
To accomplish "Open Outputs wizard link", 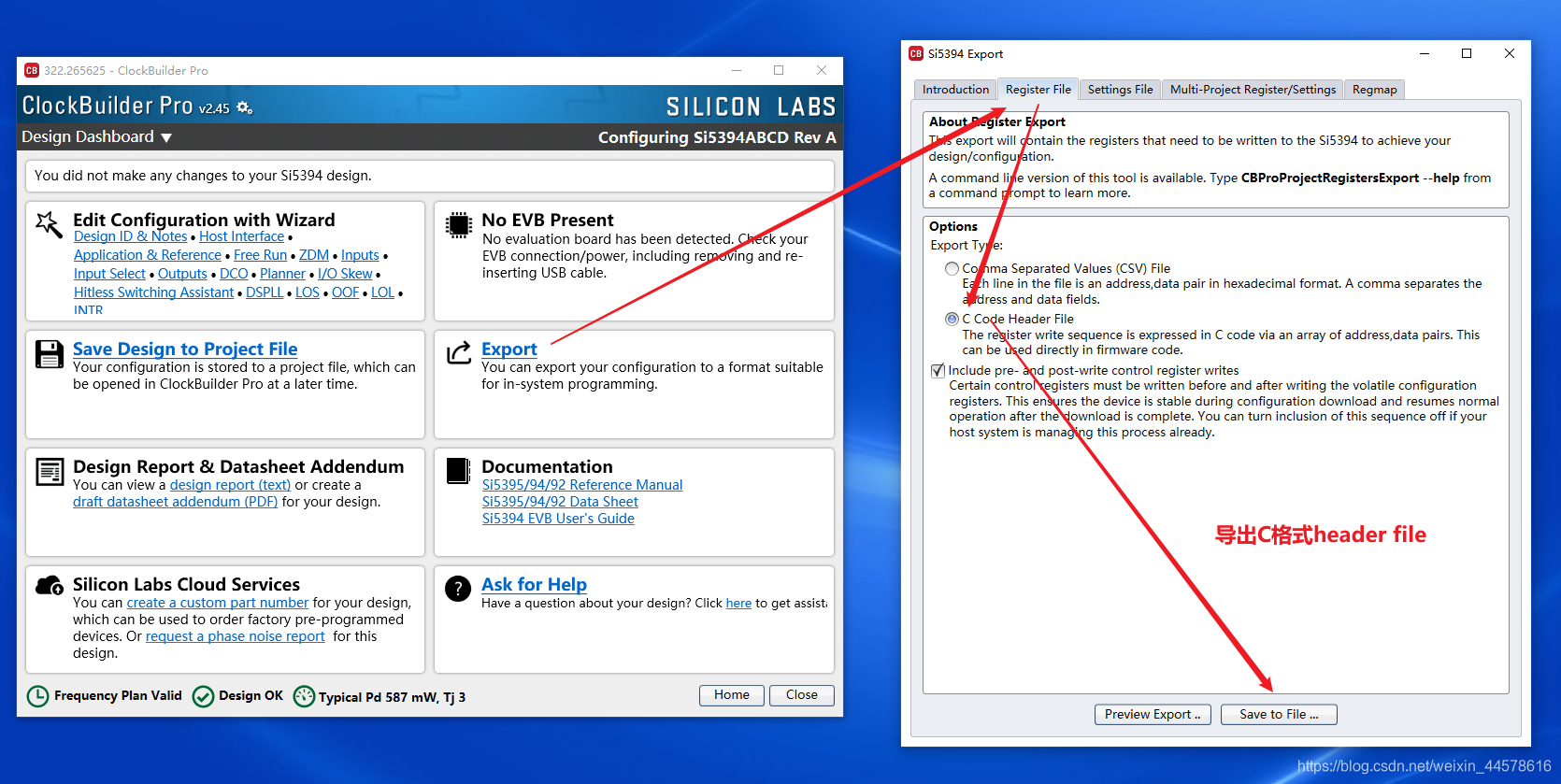I will pyautogui.click(x=182, y=274).
